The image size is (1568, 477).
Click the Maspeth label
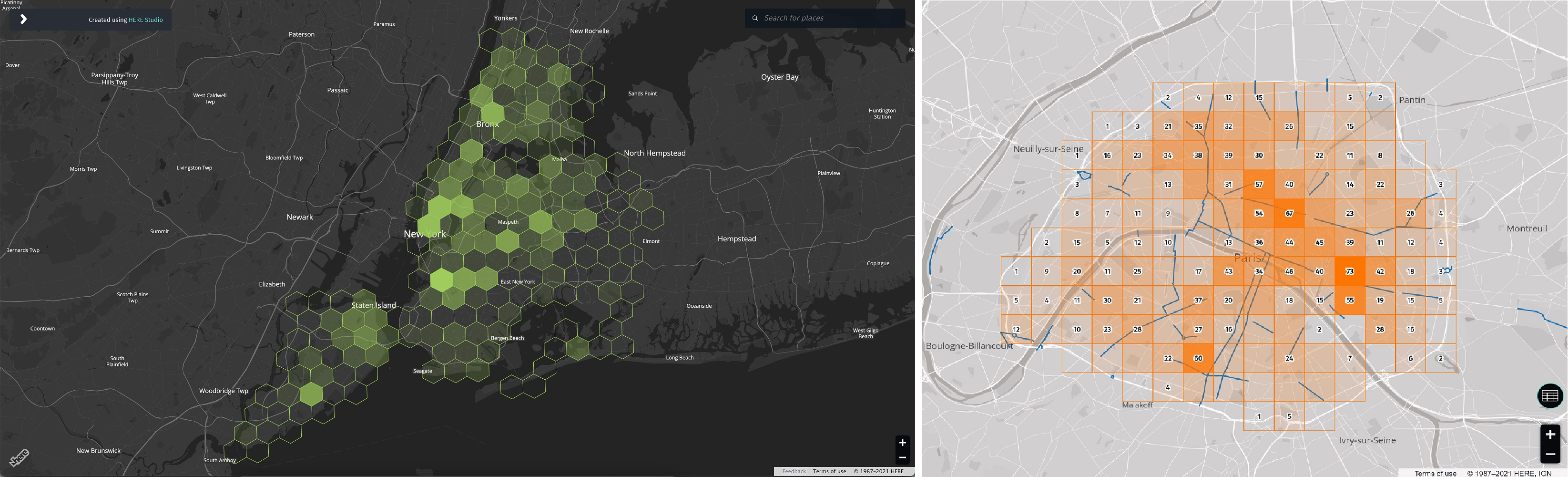[x=508, y=222]
